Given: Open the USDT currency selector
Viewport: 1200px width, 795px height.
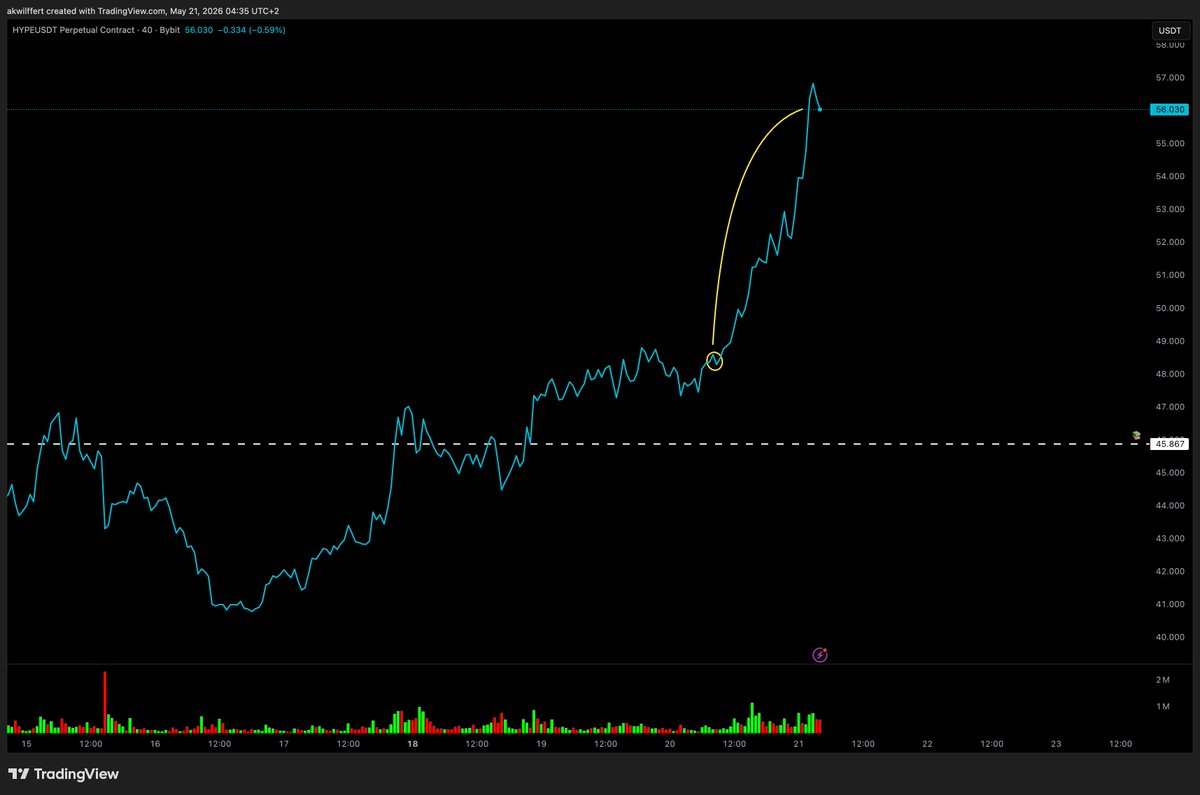Looking at the screenshot, I should (x=1168, y=31).
